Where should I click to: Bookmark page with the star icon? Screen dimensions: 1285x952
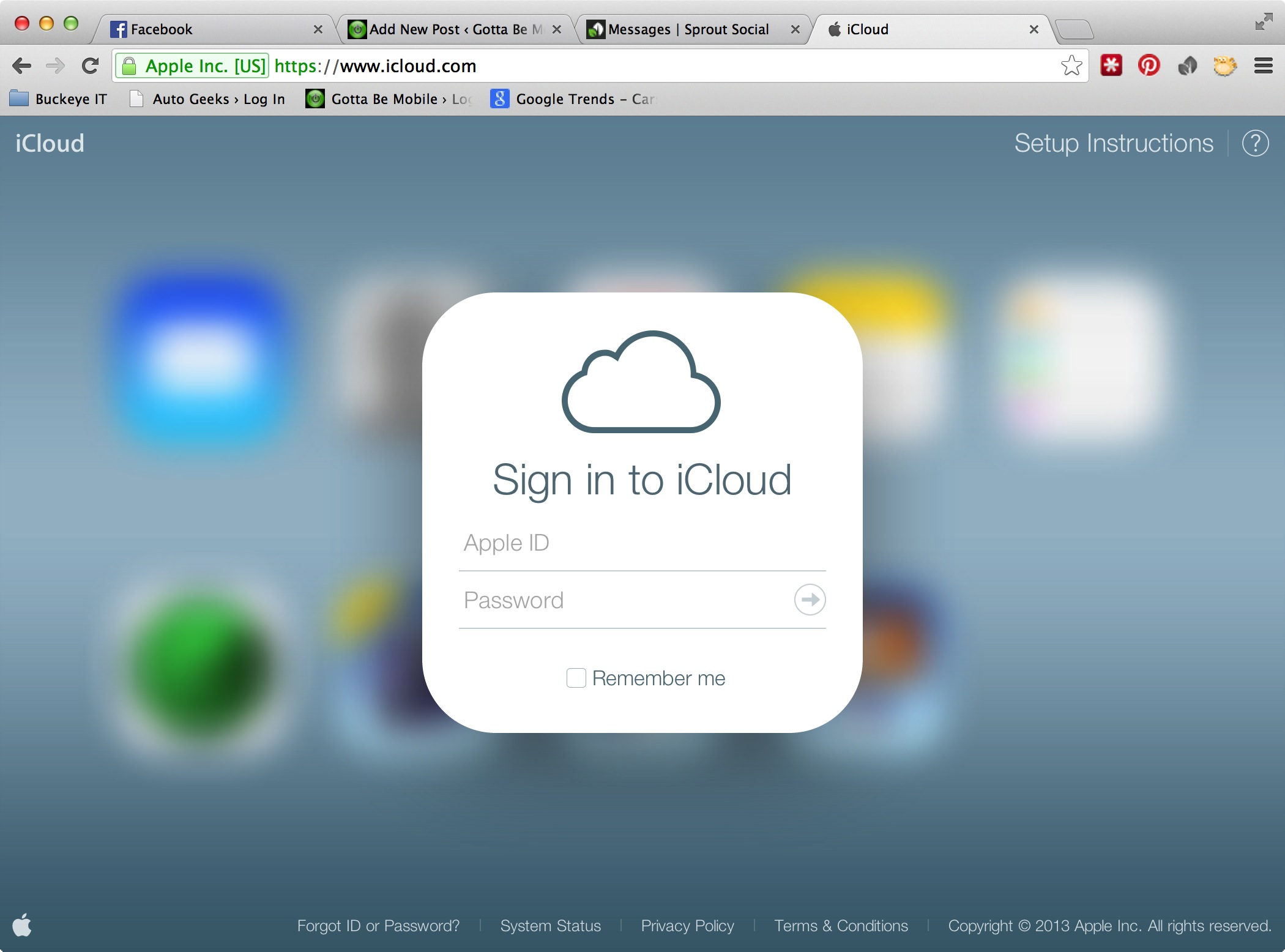1071,65
